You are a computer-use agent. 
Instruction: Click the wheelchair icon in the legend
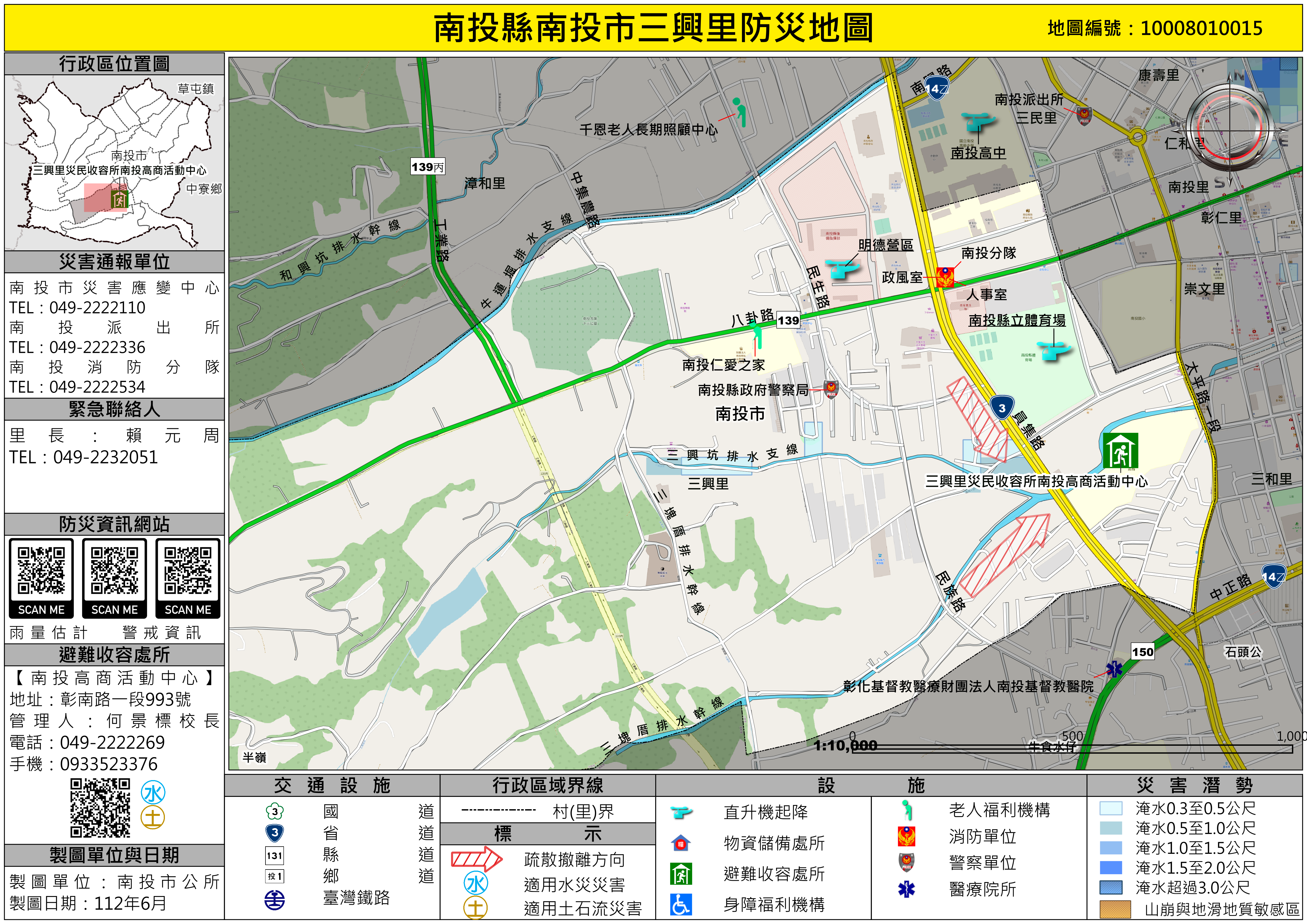pyautogui.click(x=681, y=905)
